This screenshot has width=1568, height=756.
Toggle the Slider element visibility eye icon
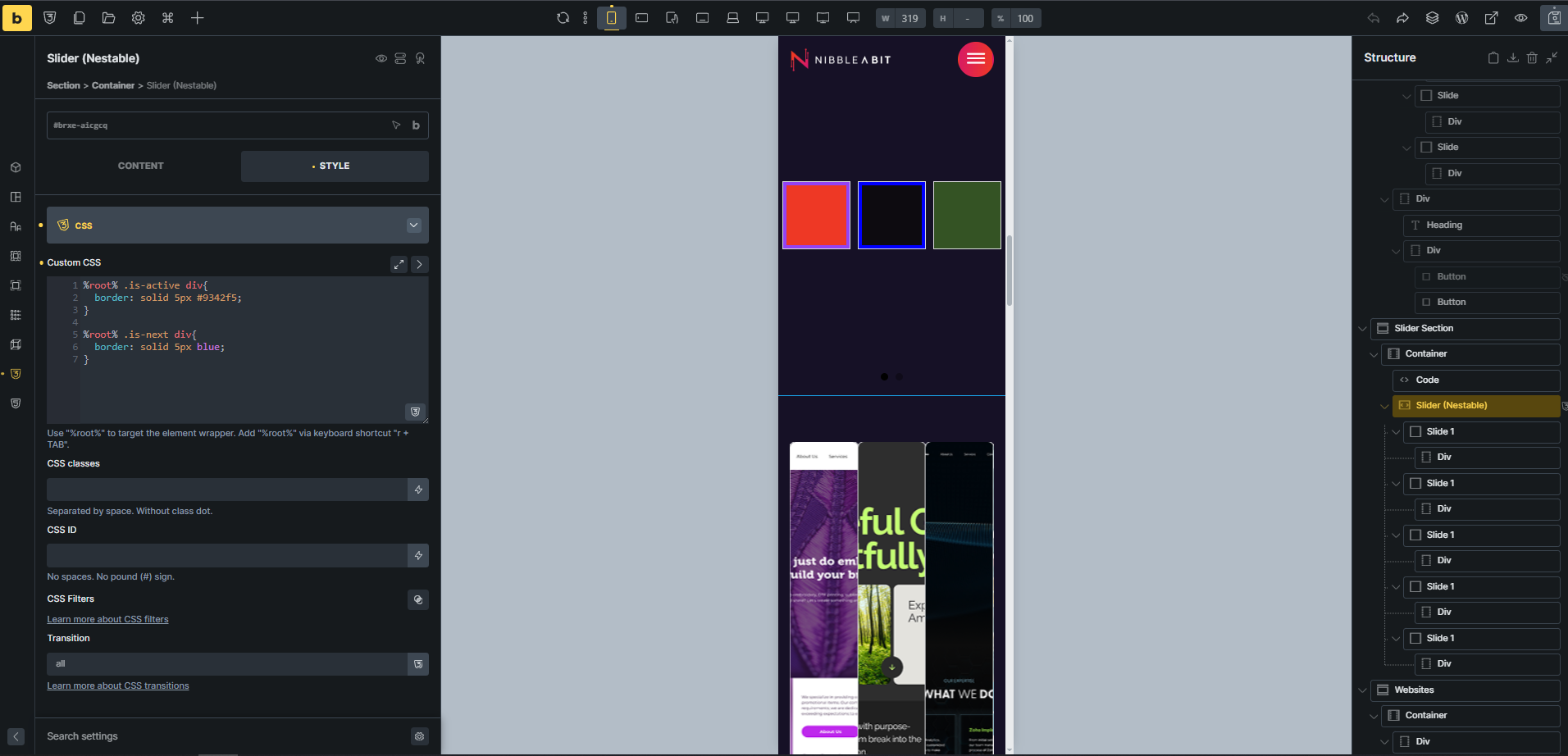(381, 59)
